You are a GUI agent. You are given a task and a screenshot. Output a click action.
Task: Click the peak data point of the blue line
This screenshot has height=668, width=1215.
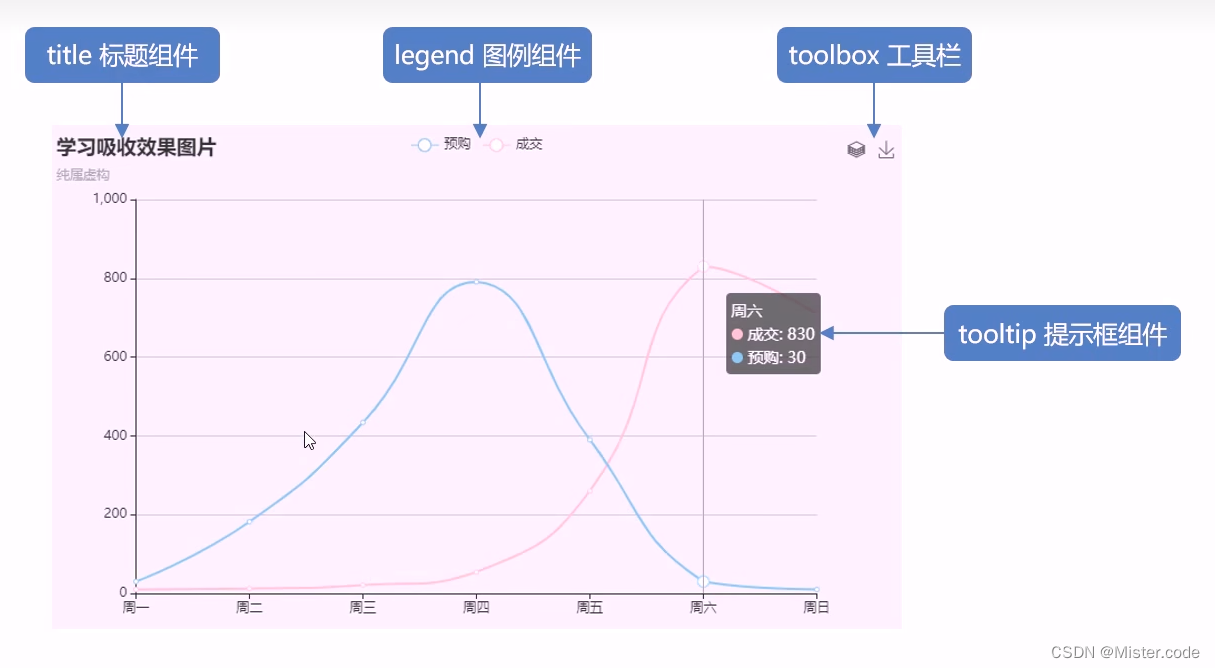point(475,284)
